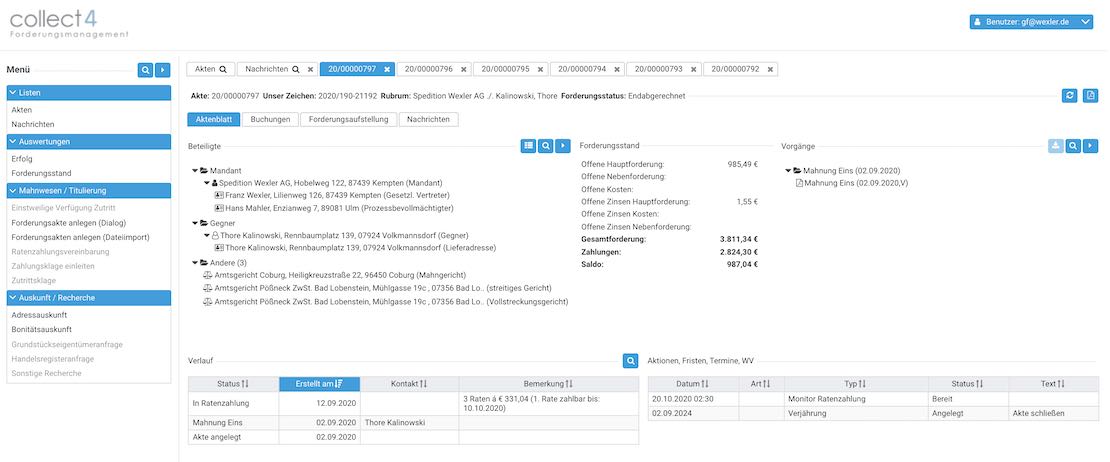Open Bonitätsauskunft in the sidebar

[41, 329]
